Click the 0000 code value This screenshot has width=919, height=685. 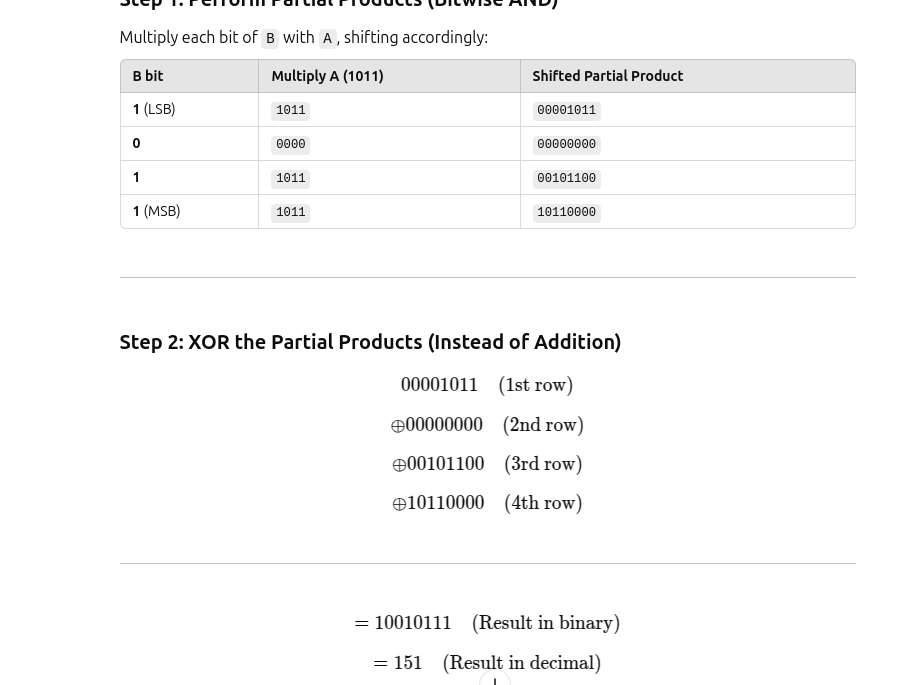[x=291, y=144]
